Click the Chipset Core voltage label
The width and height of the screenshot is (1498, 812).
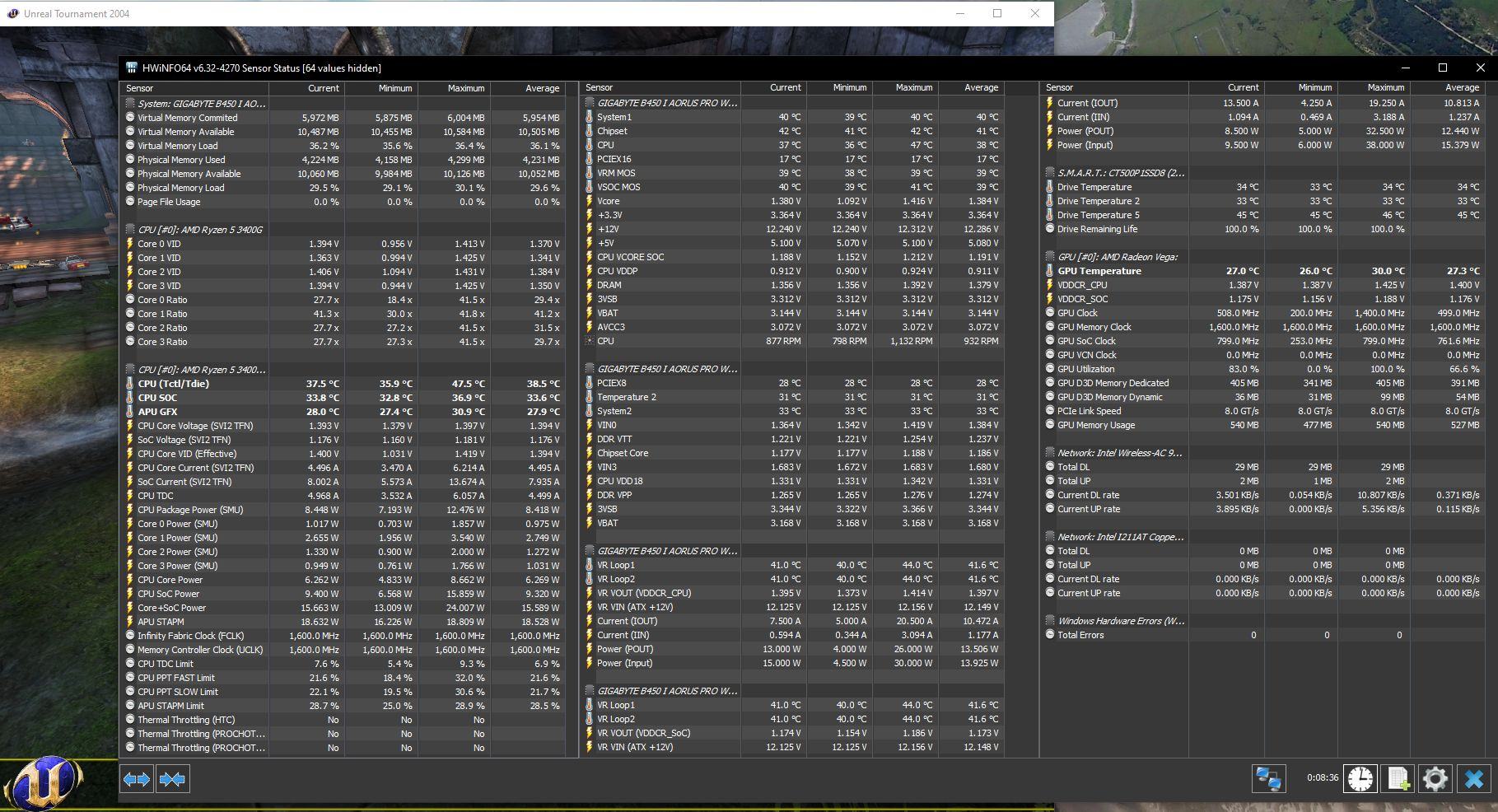[x=623, y=453]
